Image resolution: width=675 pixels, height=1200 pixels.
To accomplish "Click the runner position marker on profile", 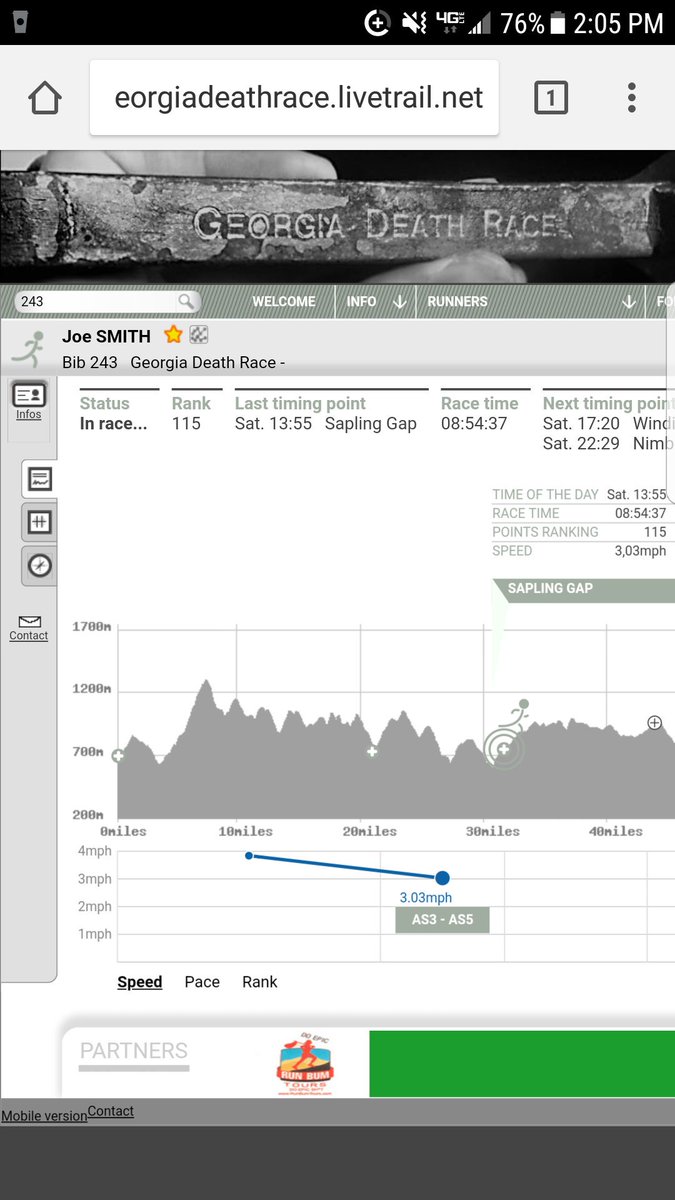I will click(x=504, y=748).
